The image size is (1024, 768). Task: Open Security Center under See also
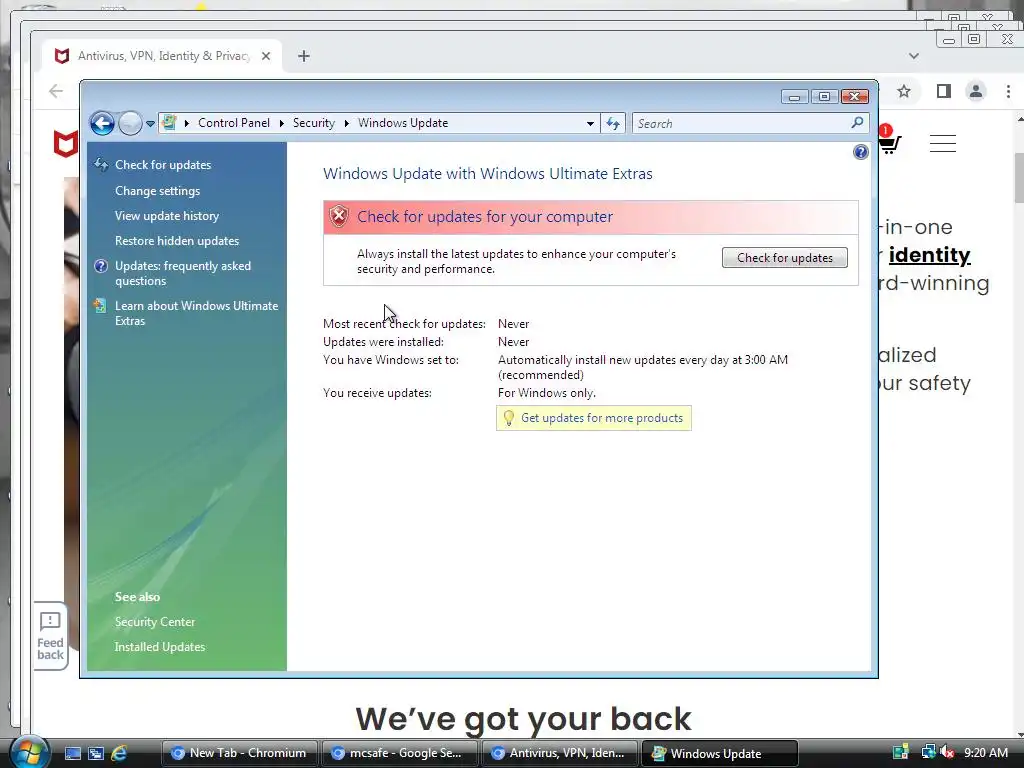[155, 622]
